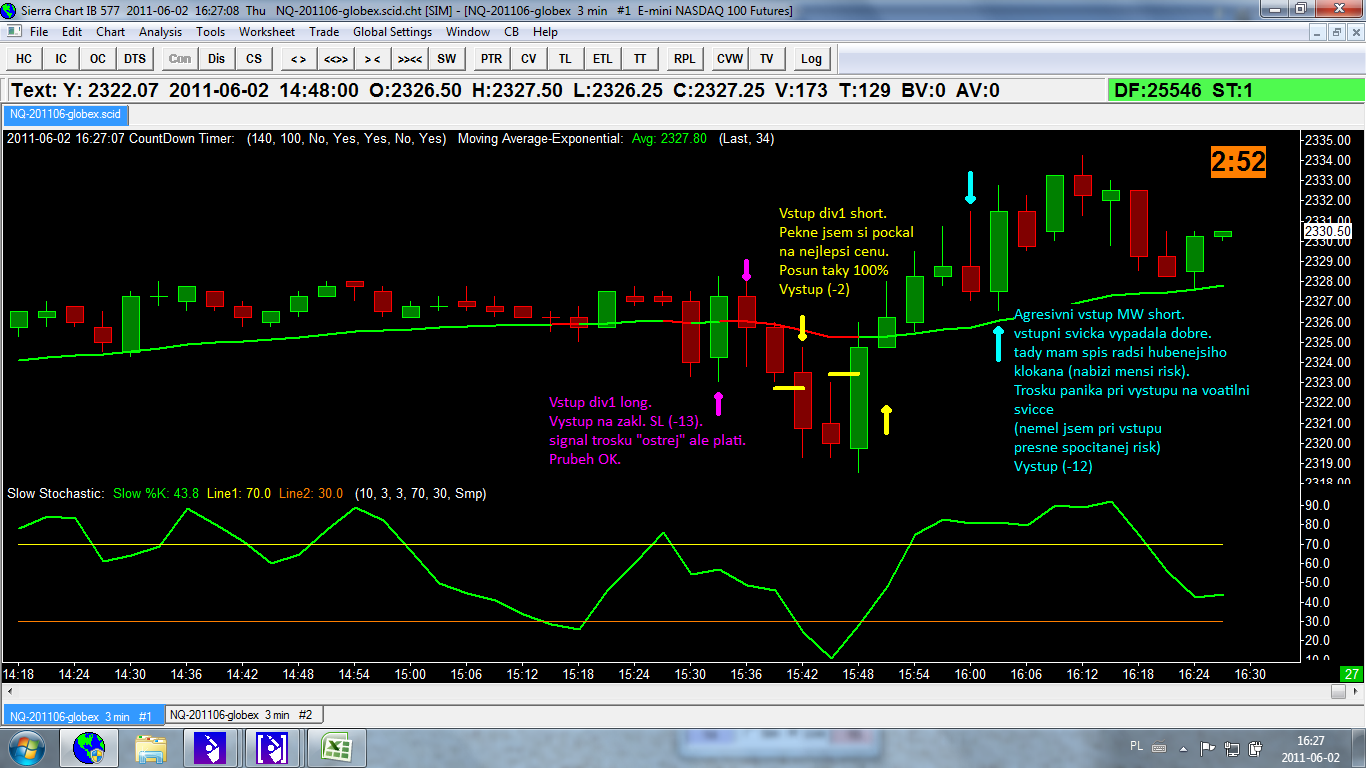Click the '>><<' bar spacing button
This screenshot has height=768, width=1366.
pyautogui.click(x=409, y=59)
